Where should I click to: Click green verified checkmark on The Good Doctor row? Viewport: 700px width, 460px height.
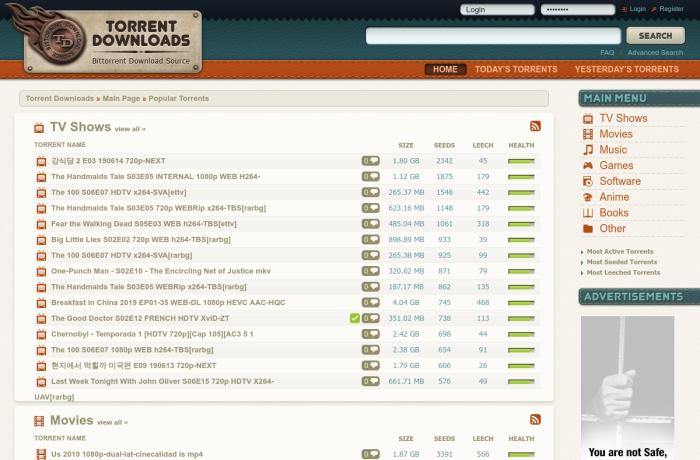(355, 318)
